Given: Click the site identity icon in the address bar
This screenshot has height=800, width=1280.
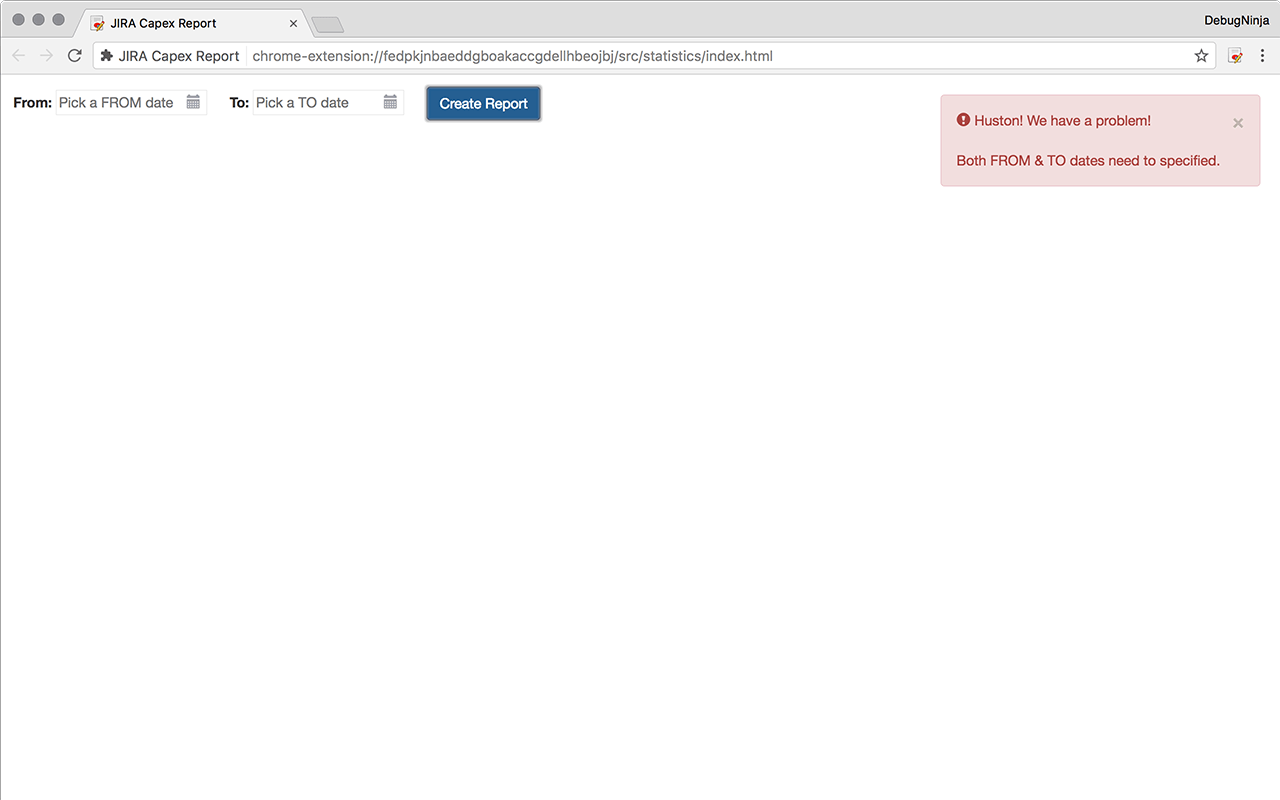Looking at the screenshot, I should coord(104,56).
